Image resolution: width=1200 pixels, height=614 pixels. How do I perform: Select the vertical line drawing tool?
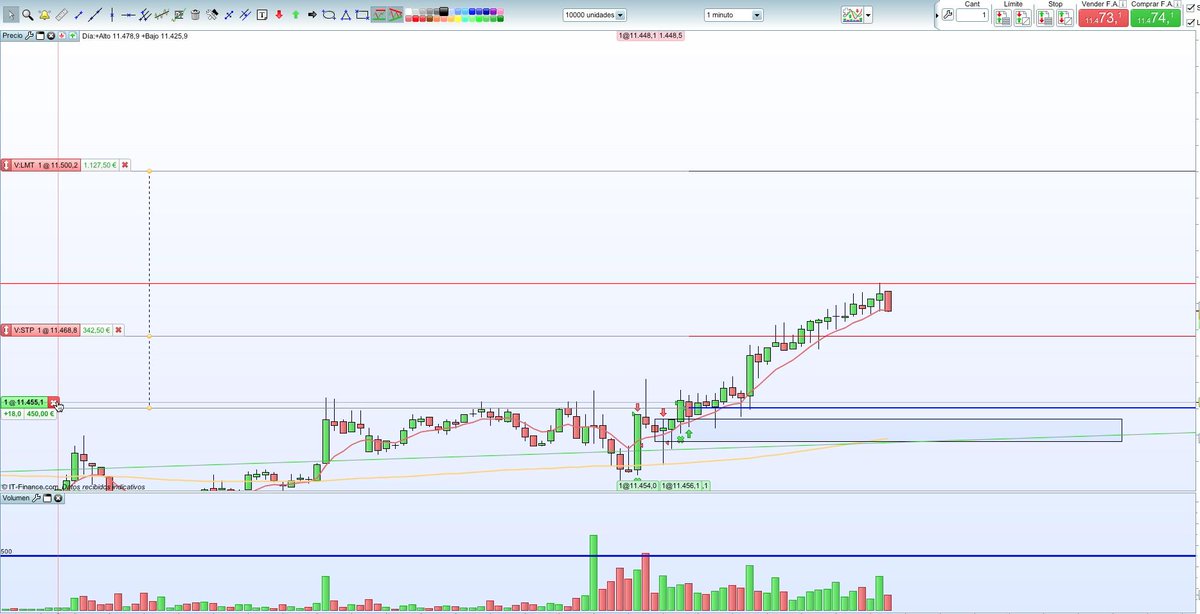point(111,15)
